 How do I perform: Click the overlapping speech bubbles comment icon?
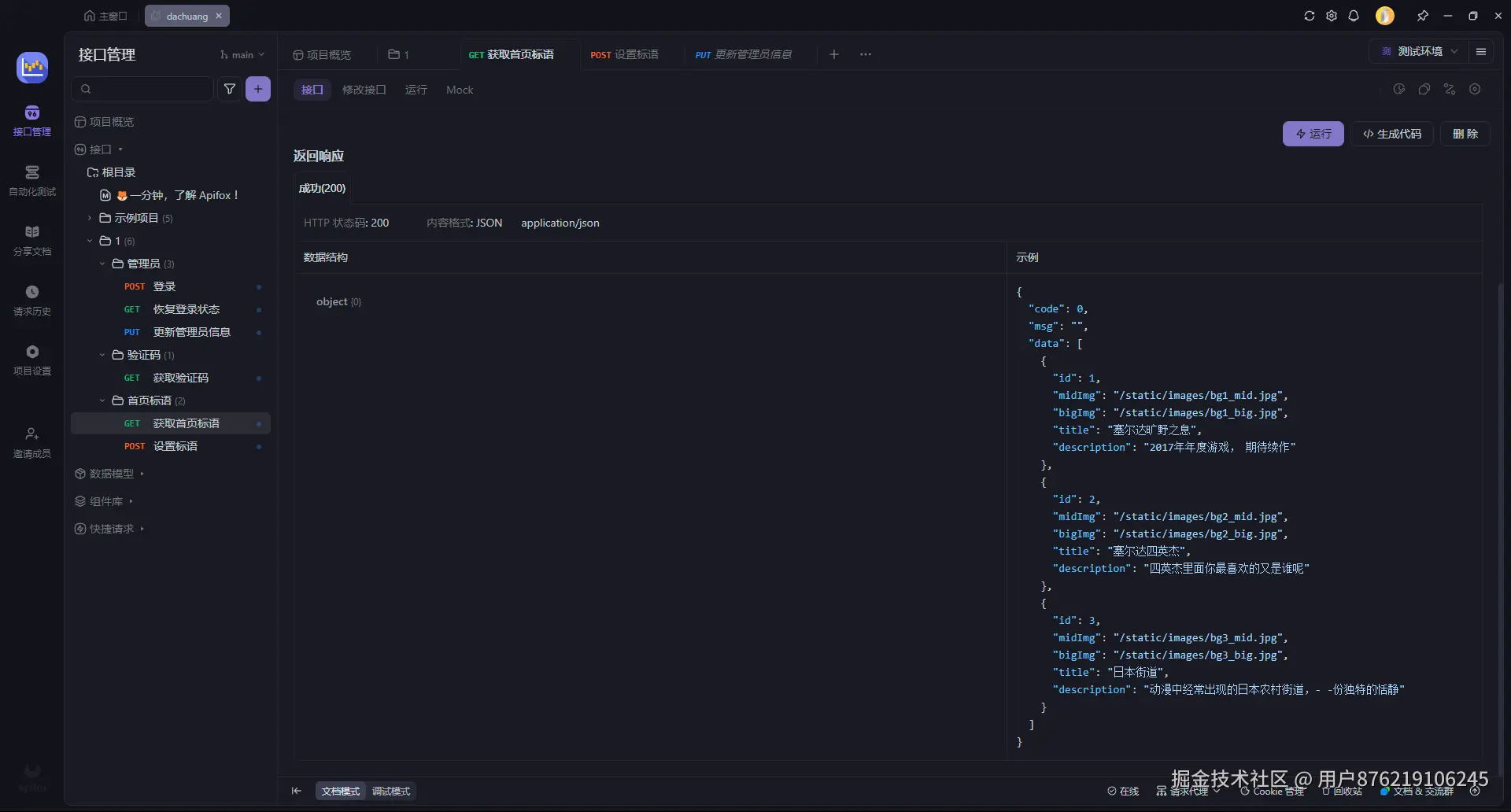coord(1424,89)
